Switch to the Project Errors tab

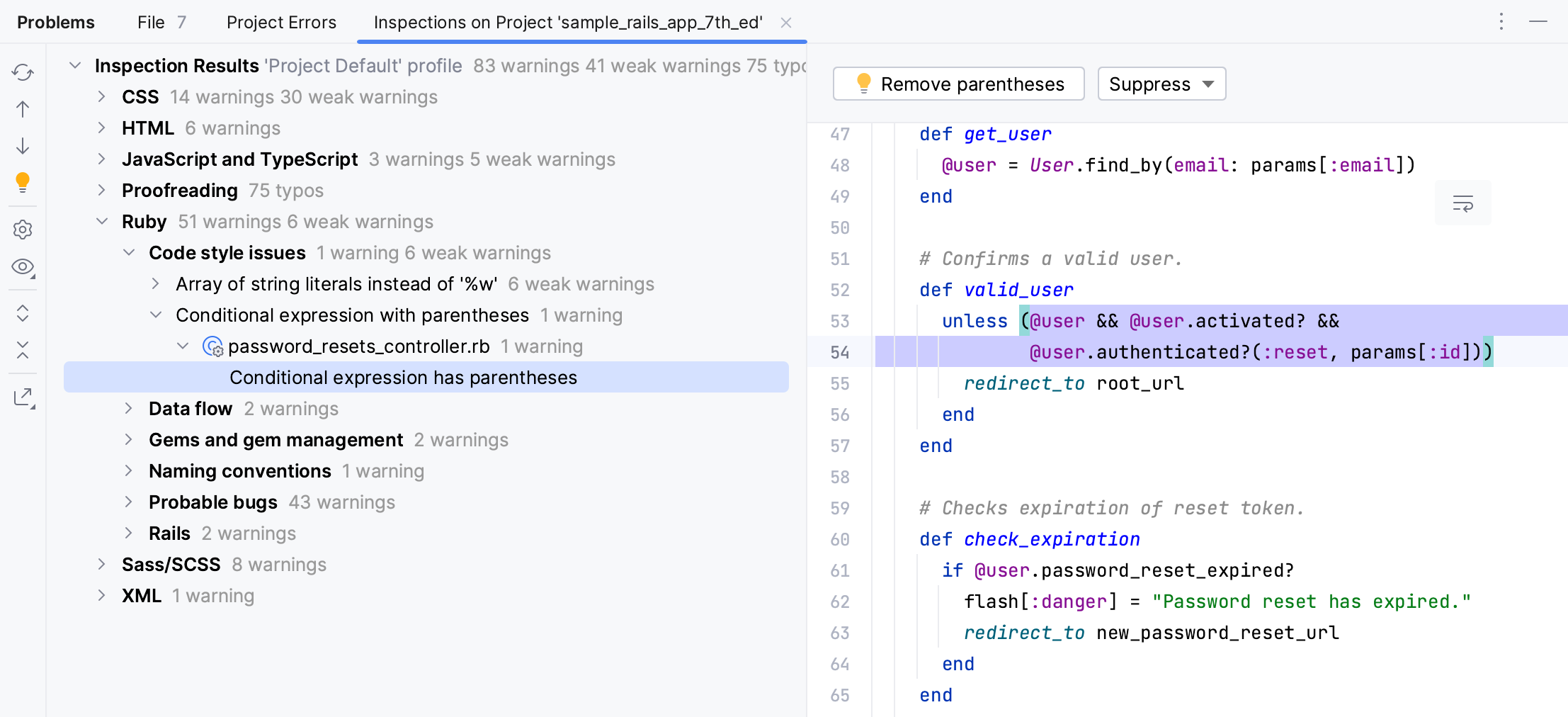click(281, 23)
